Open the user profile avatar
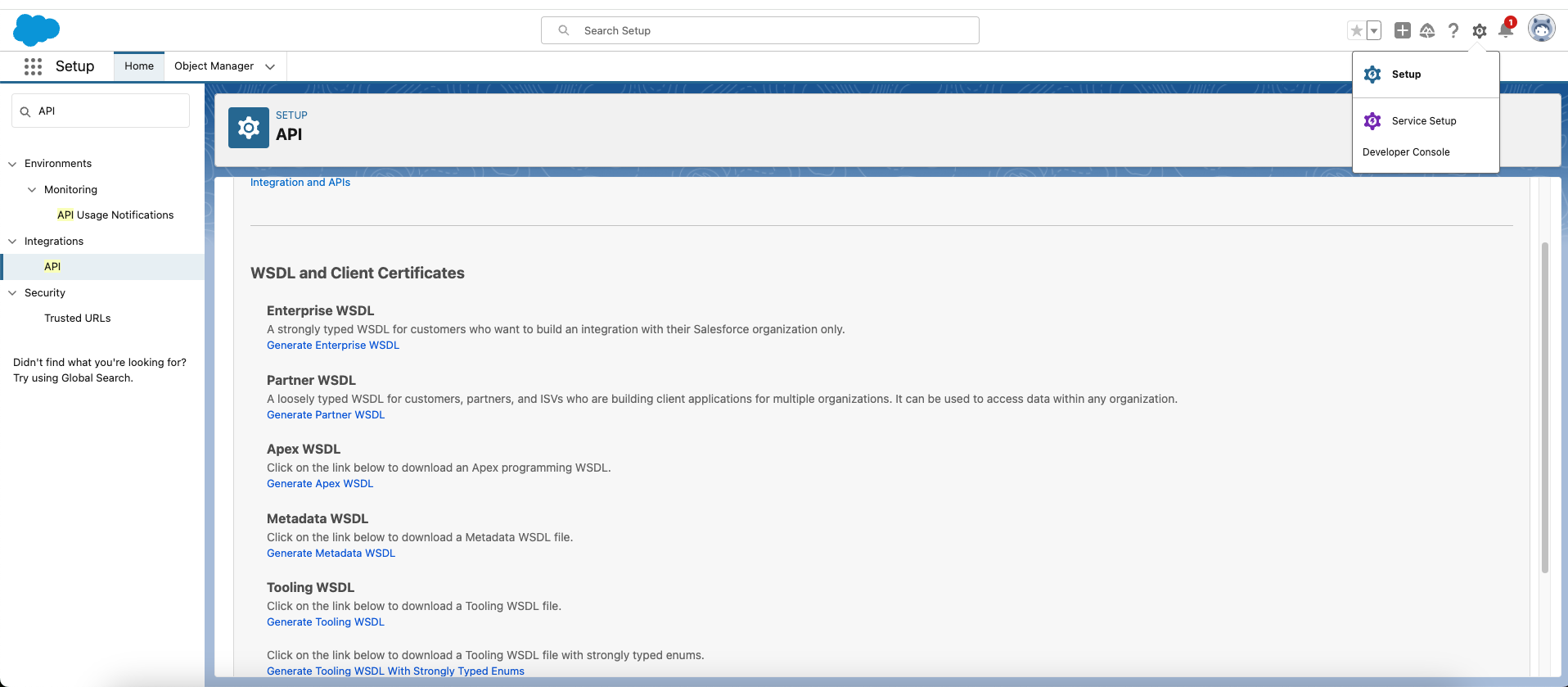Image resolution: width=1568 pixels, height=687 pixels. 1541,29
